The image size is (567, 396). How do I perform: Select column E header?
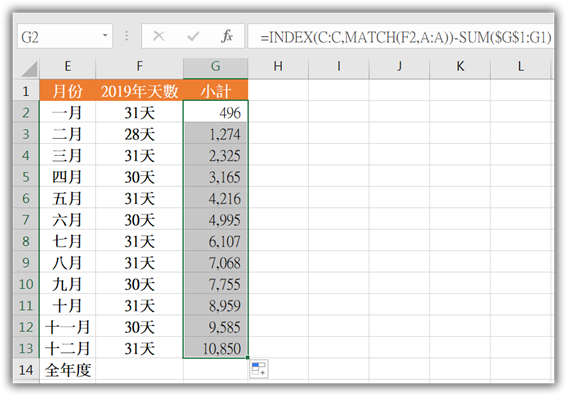click(x=67, y=67)
